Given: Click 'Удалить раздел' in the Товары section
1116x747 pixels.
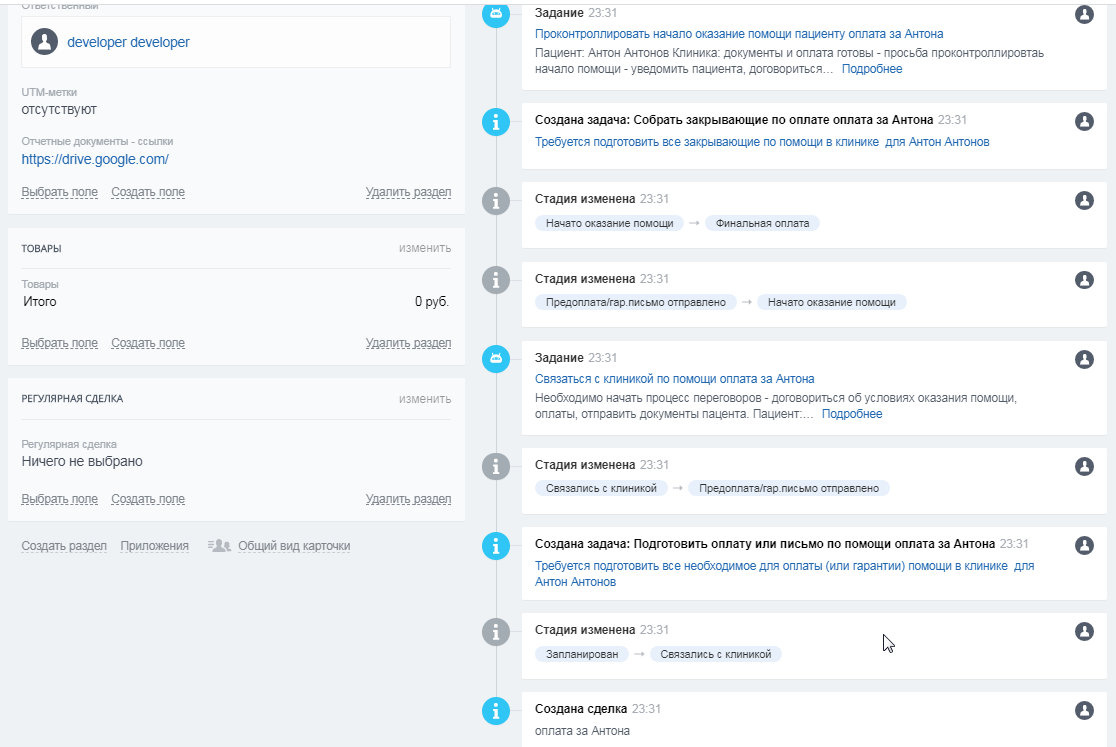Looking at the screenshot, I should [408, 343].
